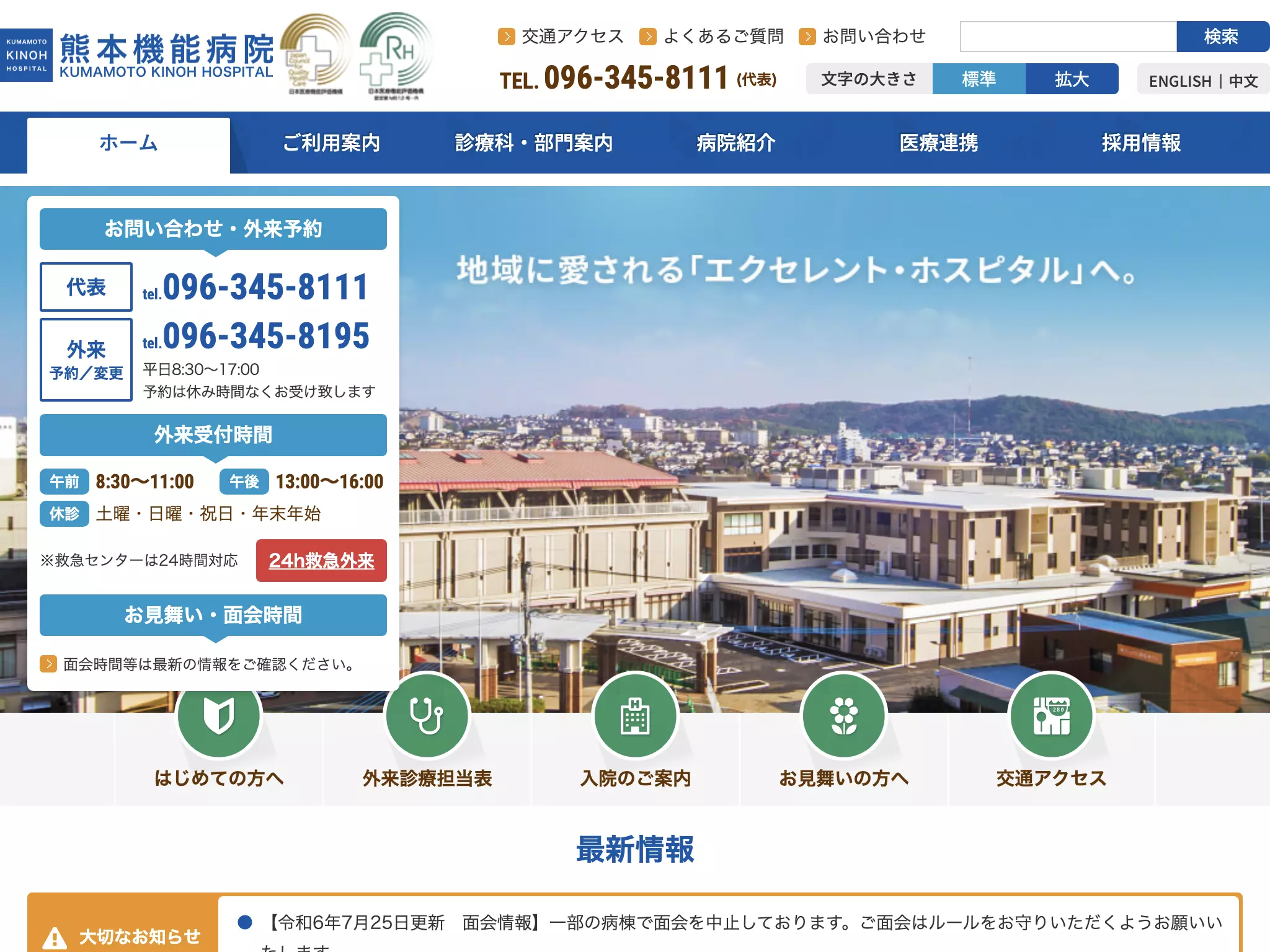Open the ご利用案内 navigation menu
This screenshot has height=952, width=1270.
tap(331, 143)
